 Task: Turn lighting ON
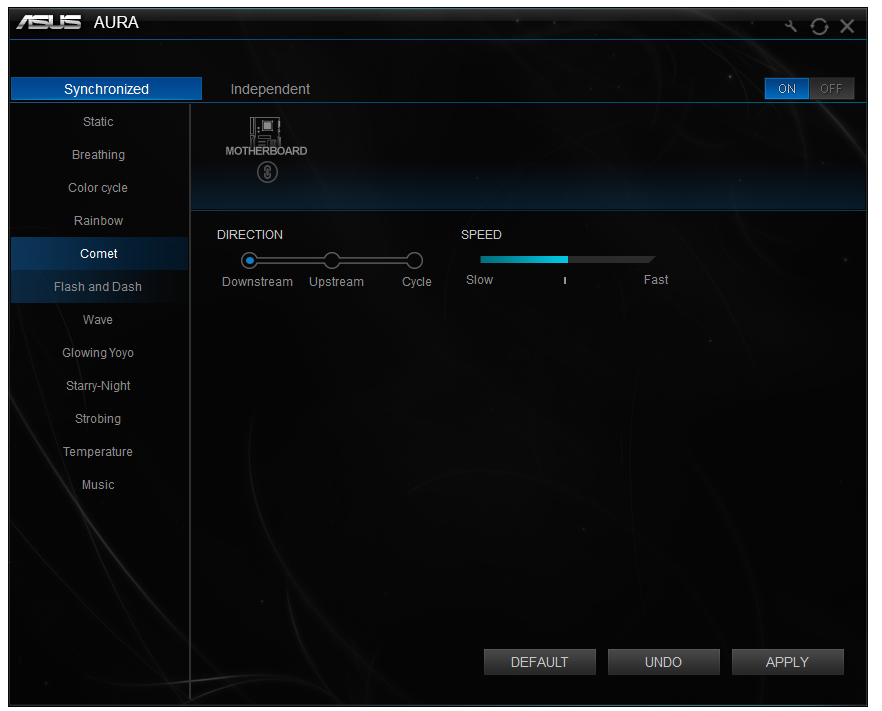[x=786, y=88]
